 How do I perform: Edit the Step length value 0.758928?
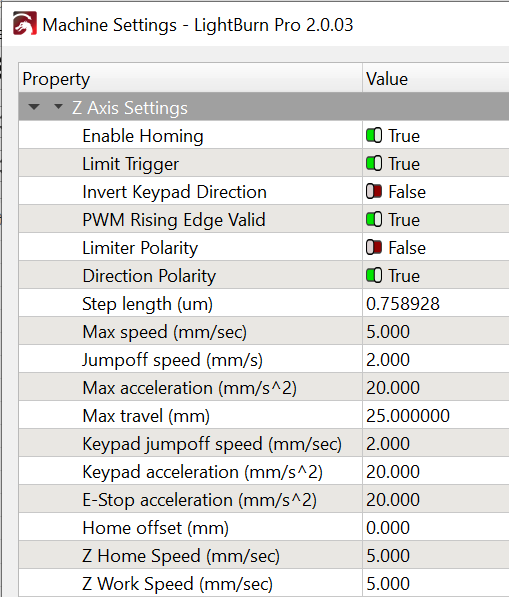tap(436, 303)
